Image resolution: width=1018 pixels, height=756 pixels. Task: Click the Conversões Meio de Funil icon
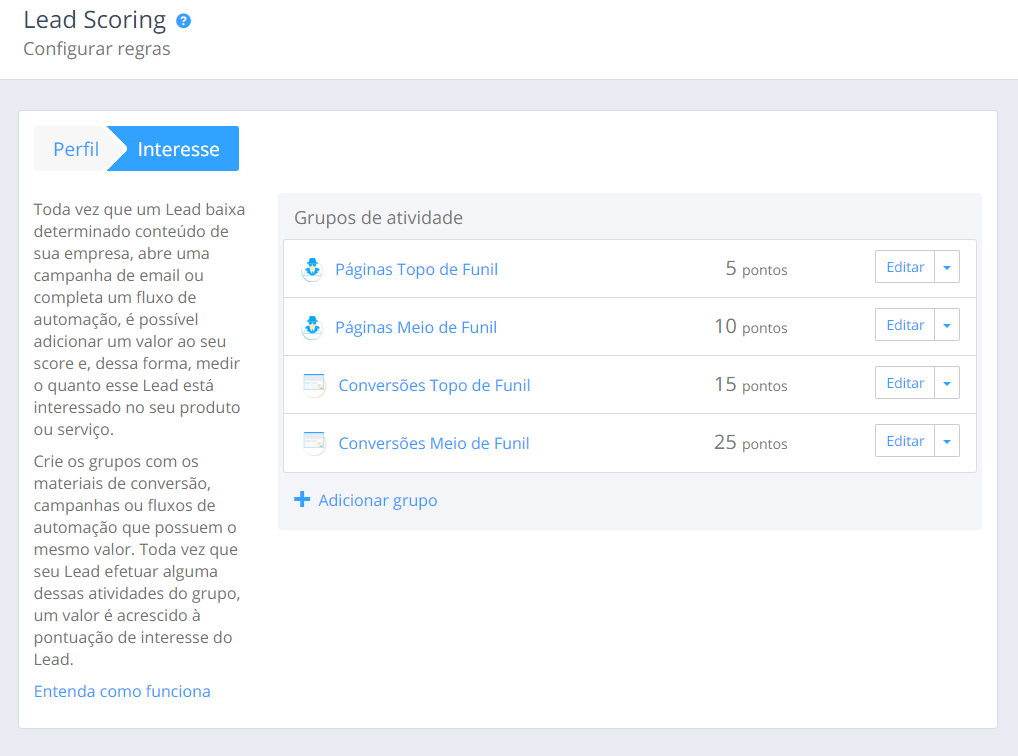[314, 443]
